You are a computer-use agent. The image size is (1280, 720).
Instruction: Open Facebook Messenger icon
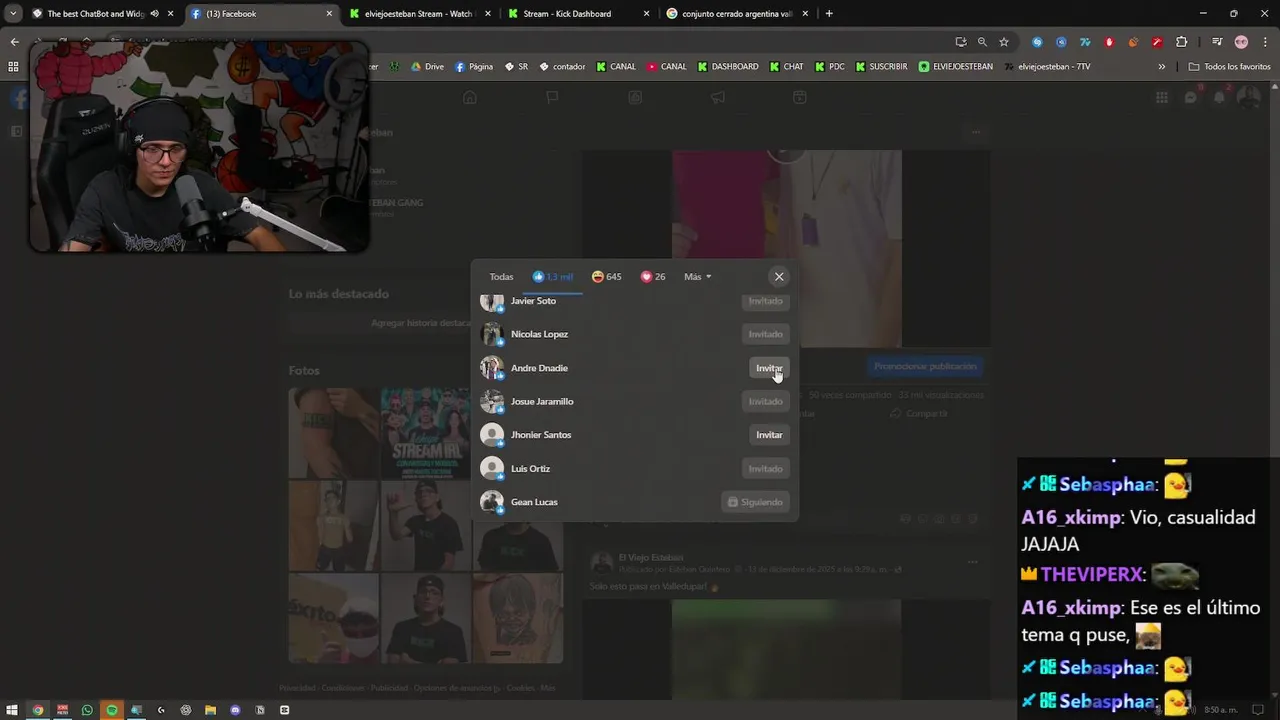tap(1190, 97)
